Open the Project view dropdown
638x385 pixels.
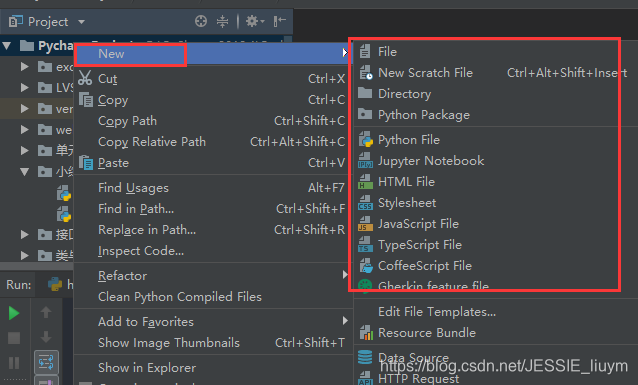[81, 22]
